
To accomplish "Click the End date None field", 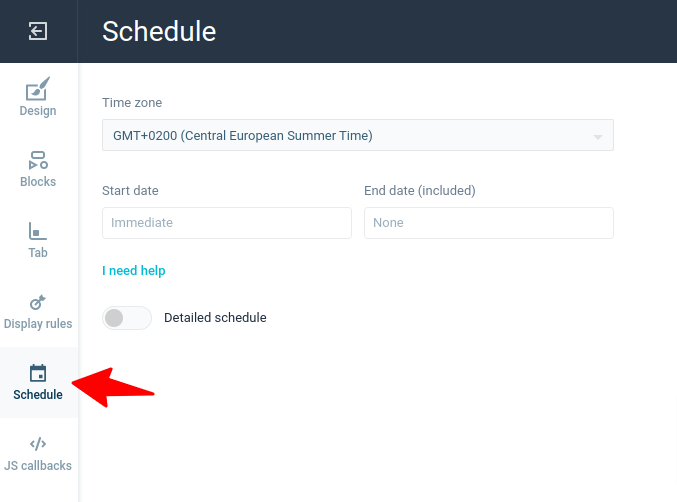I will (489, 223).
